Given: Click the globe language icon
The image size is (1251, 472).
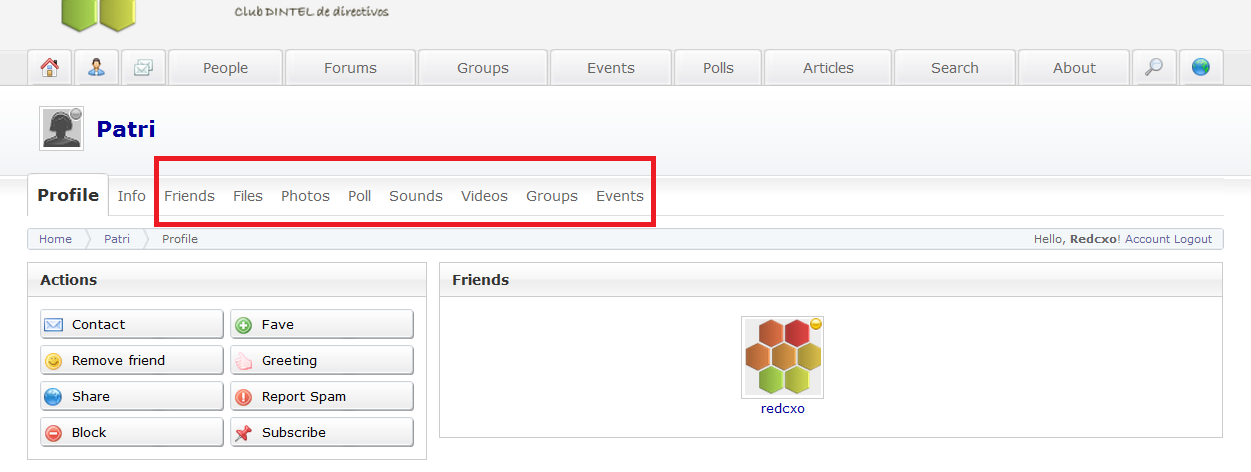Looking at the screenshot, I should 1201,68.
